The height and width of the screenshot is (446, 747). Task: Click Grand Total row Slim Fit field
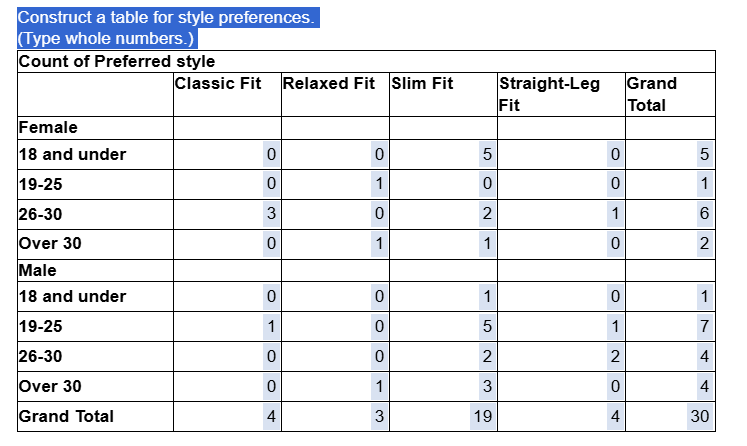pos(482,417)
